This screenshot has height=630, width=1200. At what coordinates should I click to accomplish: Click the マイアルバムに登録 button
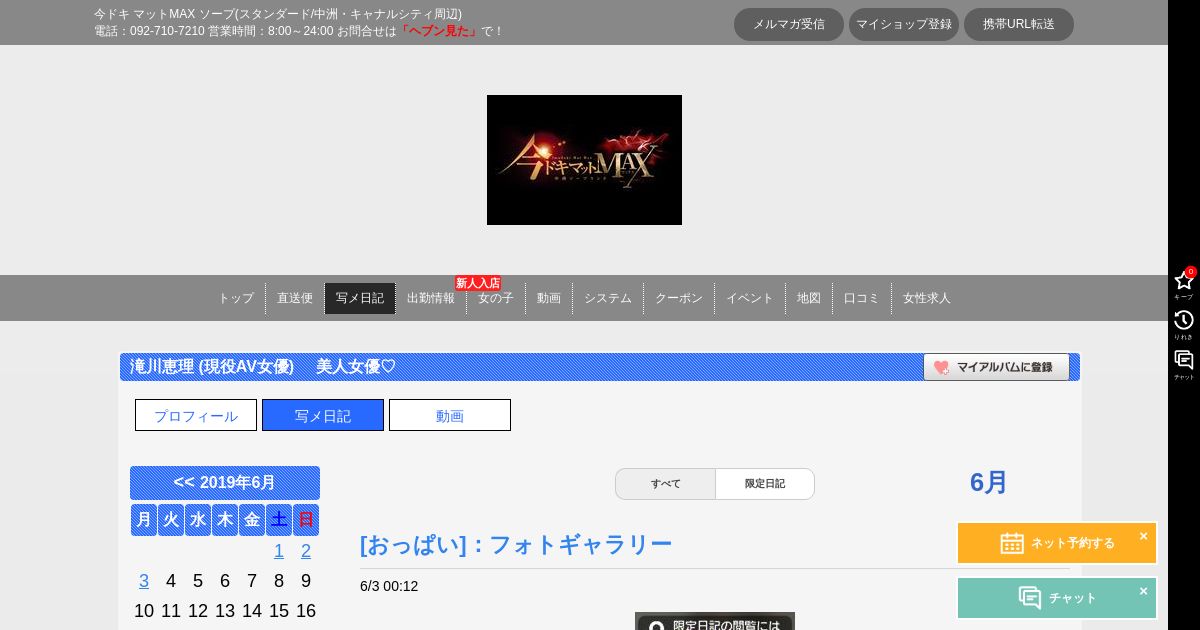click(996, 367)
